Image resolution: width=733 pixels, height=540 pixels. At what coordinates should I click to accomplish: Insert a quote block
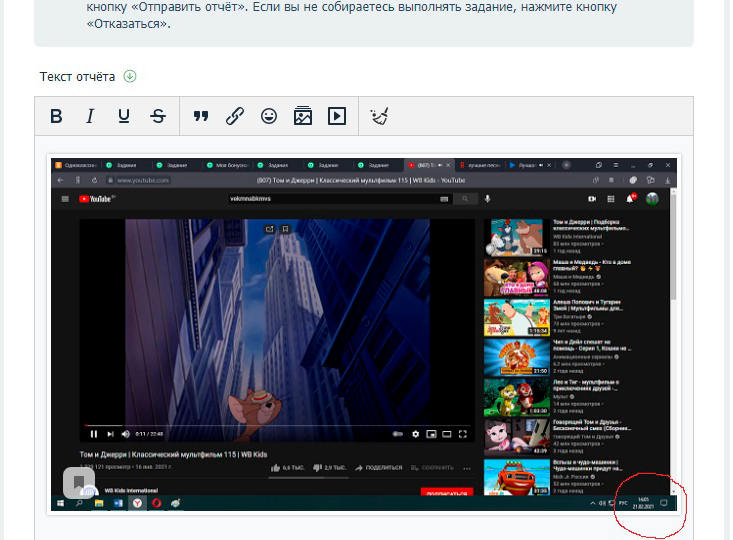click(x=201, y=116)
